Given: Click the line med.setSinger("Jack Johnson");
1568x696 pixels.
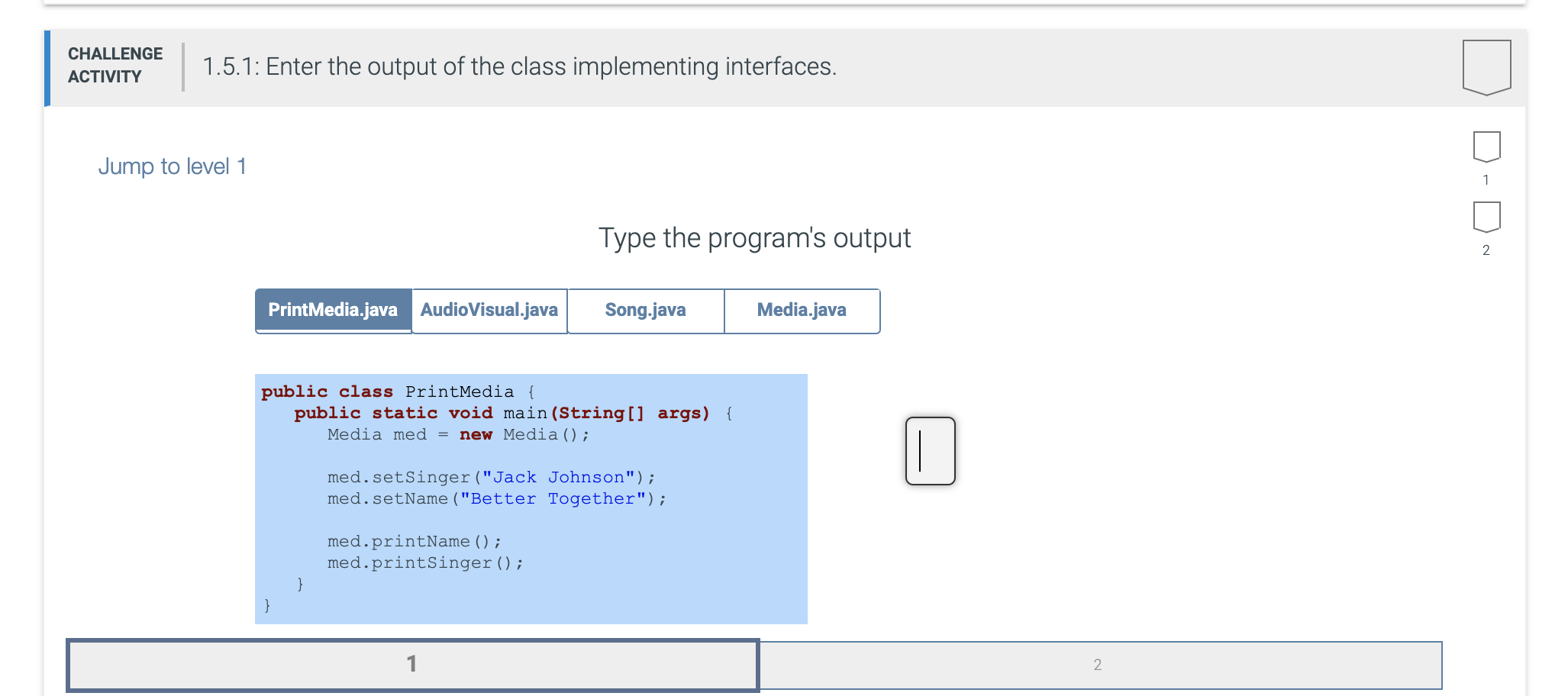Looking at the screenshot, I should pyautogui.click(x=489, y=477).
